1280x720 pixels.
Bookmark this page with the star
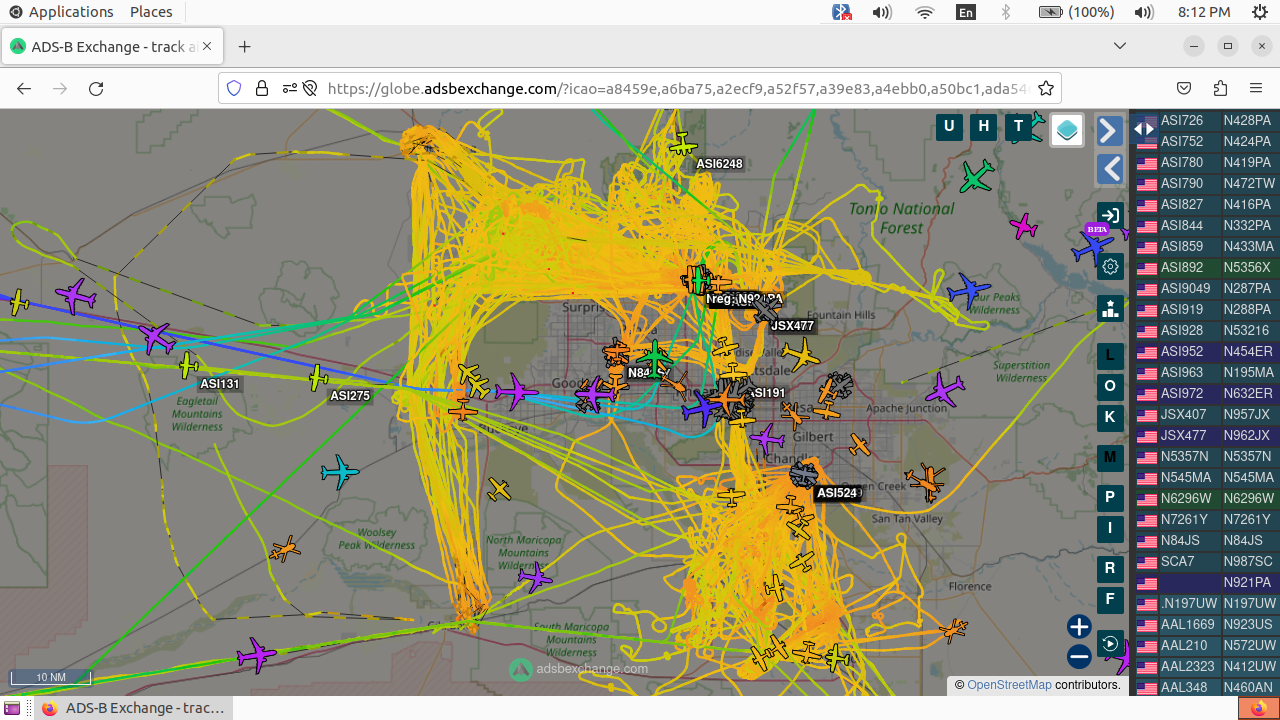pyautogui.click(x=1046, y=88)
